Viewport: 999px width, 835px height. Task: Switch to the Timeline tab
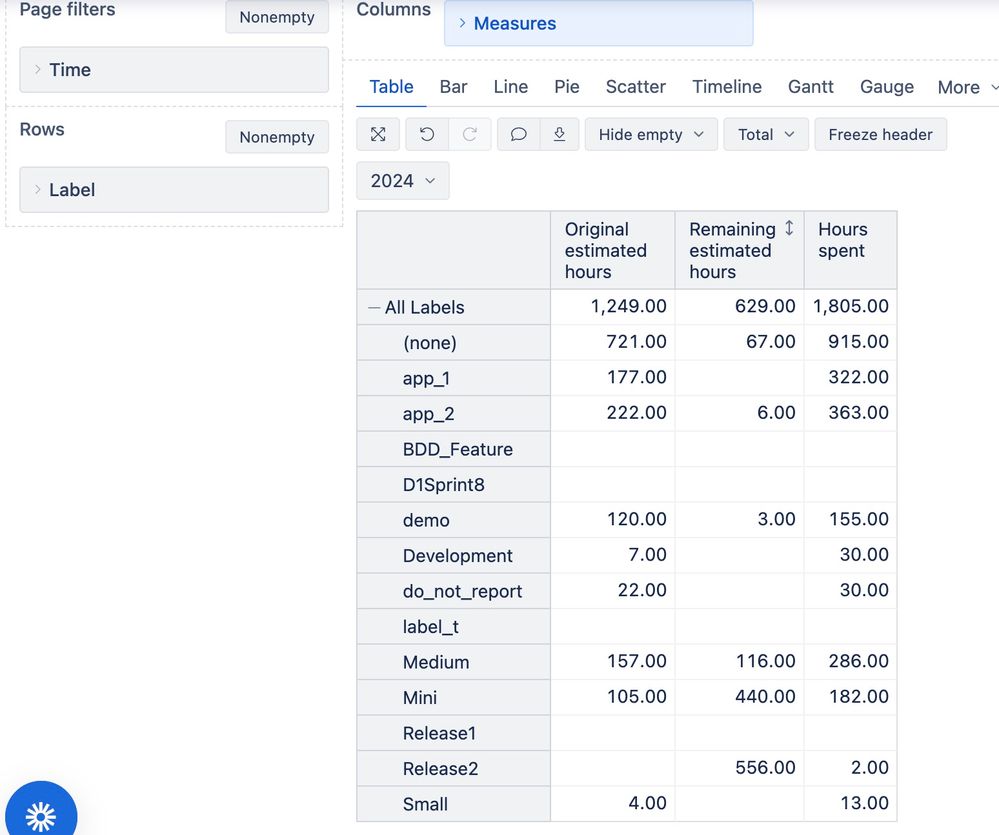point(727,87)
